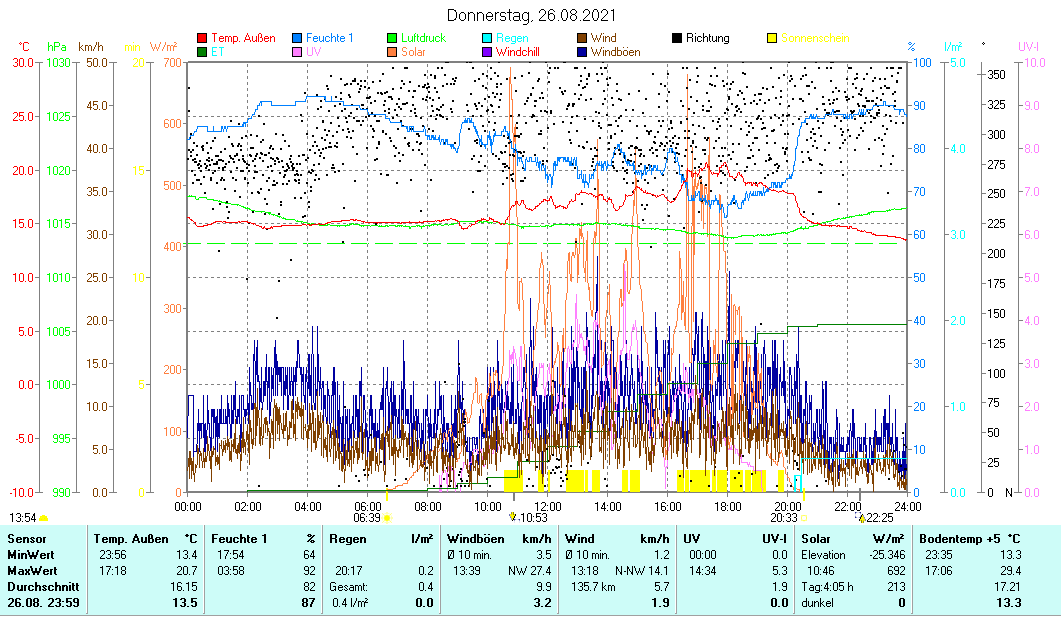Click the Durchschnitt row label

37,586
